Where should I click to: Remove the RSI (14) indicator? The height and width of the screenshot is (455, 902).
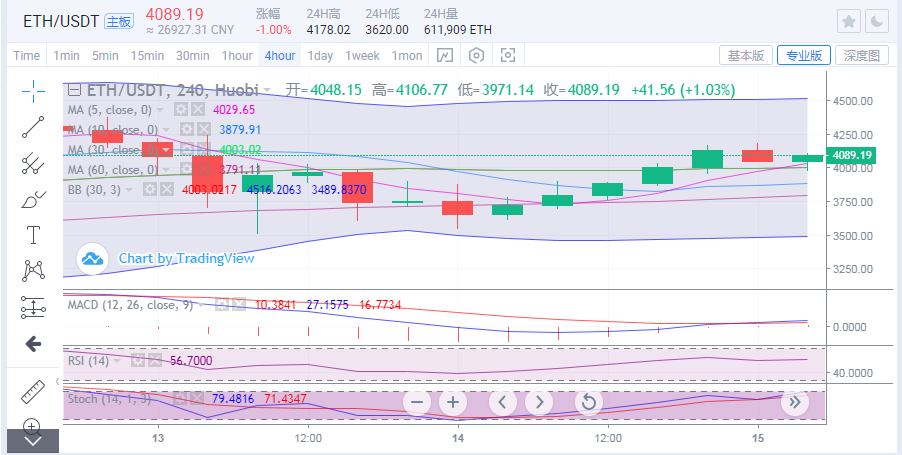click(x=154, y=361)
